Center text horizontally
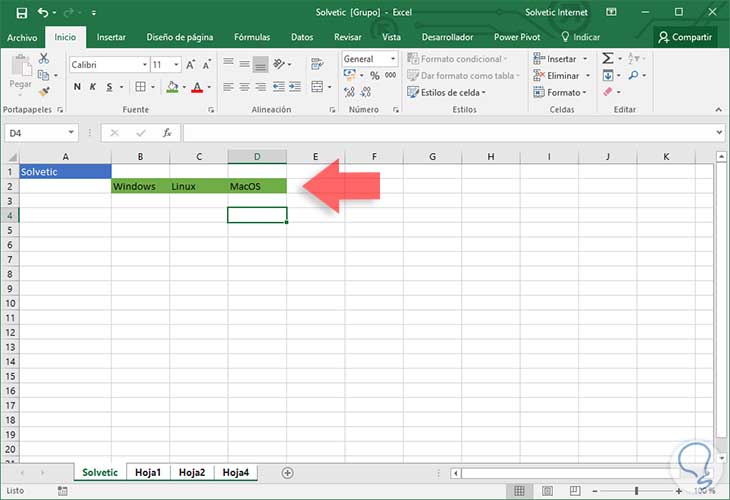This screenshot has width=730, height=500. click(244, 87)
